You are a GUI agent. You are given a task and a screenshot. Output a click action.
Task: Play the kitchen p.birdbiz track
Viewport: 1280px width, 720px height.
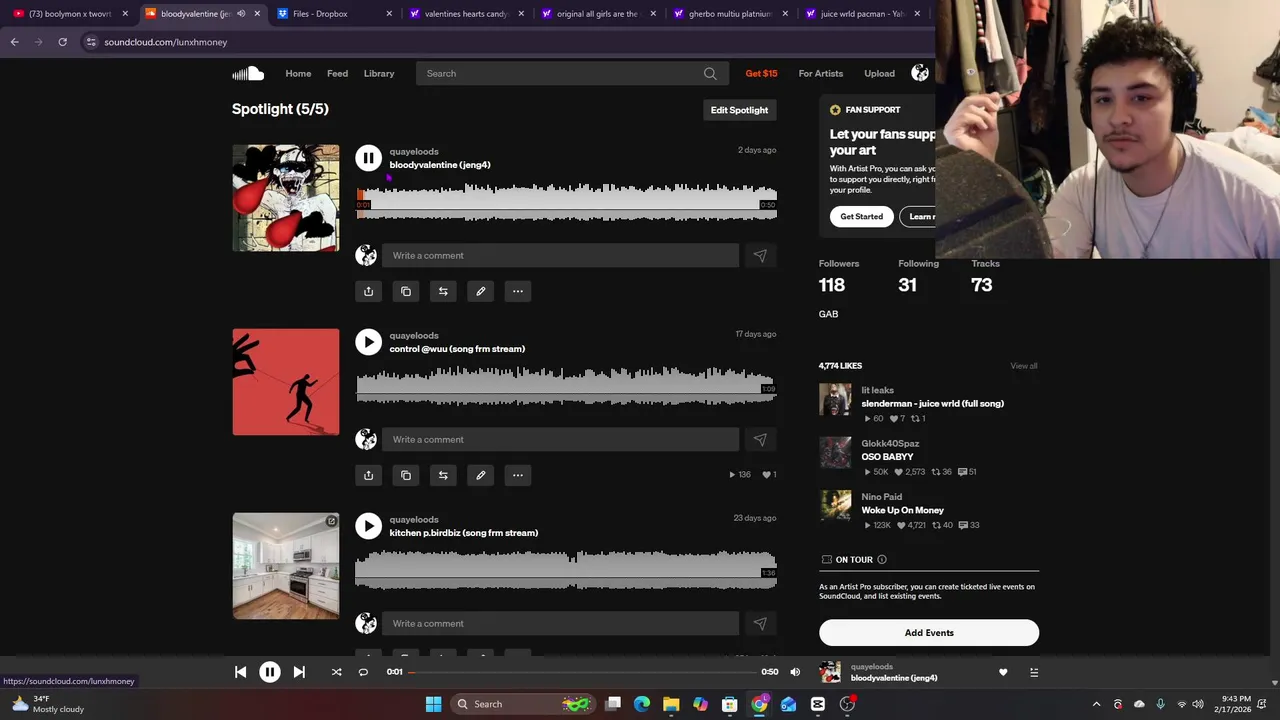tap(368, 526)
